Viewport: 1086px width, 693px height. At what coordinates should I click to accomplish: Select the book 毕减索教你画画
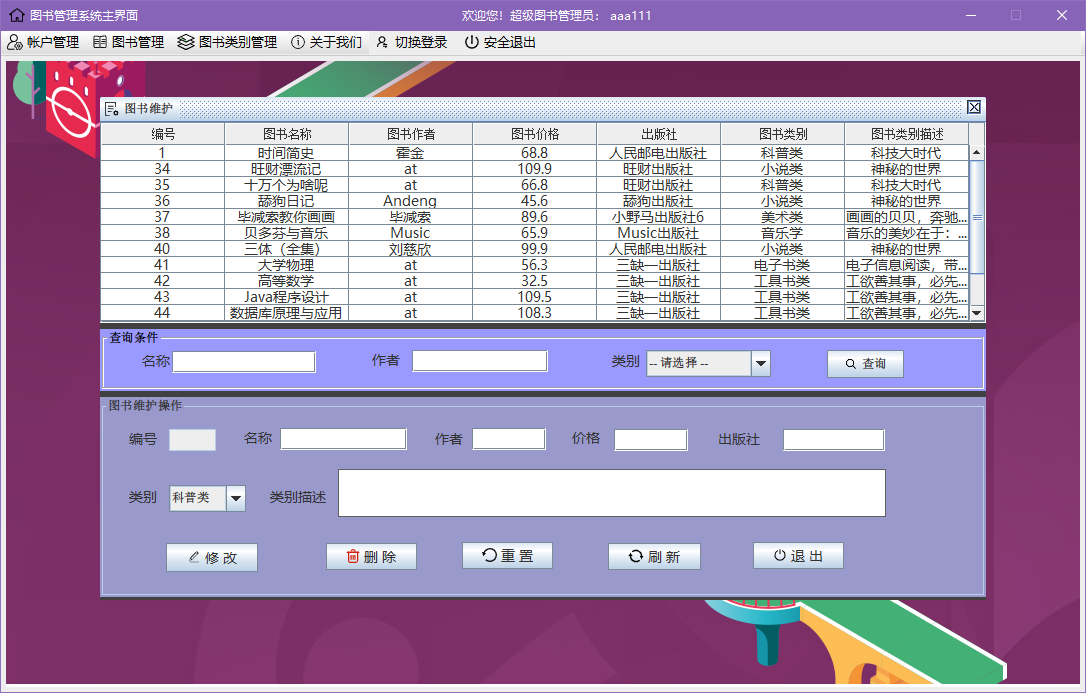(x=287, y=217)
